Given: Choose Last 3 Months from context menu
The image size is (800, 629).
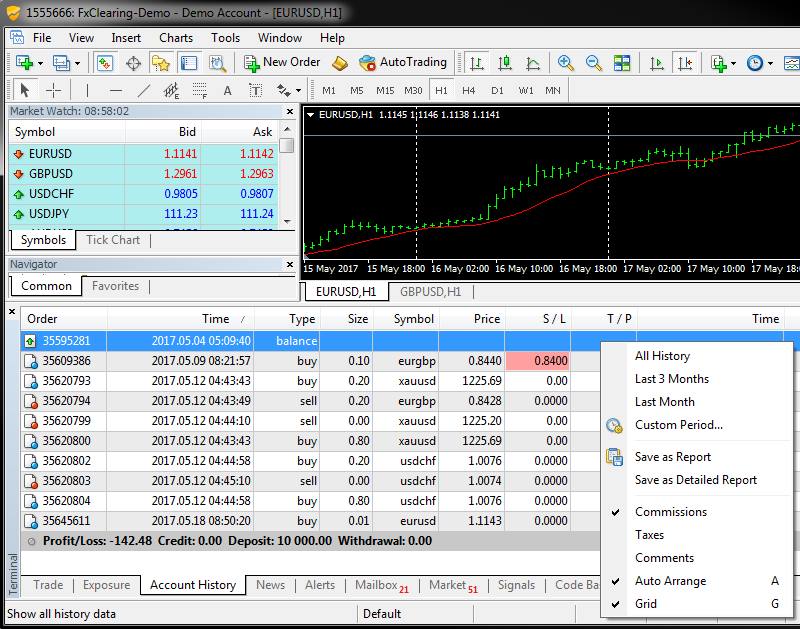Looking at the screenshot, I should 671,379.
